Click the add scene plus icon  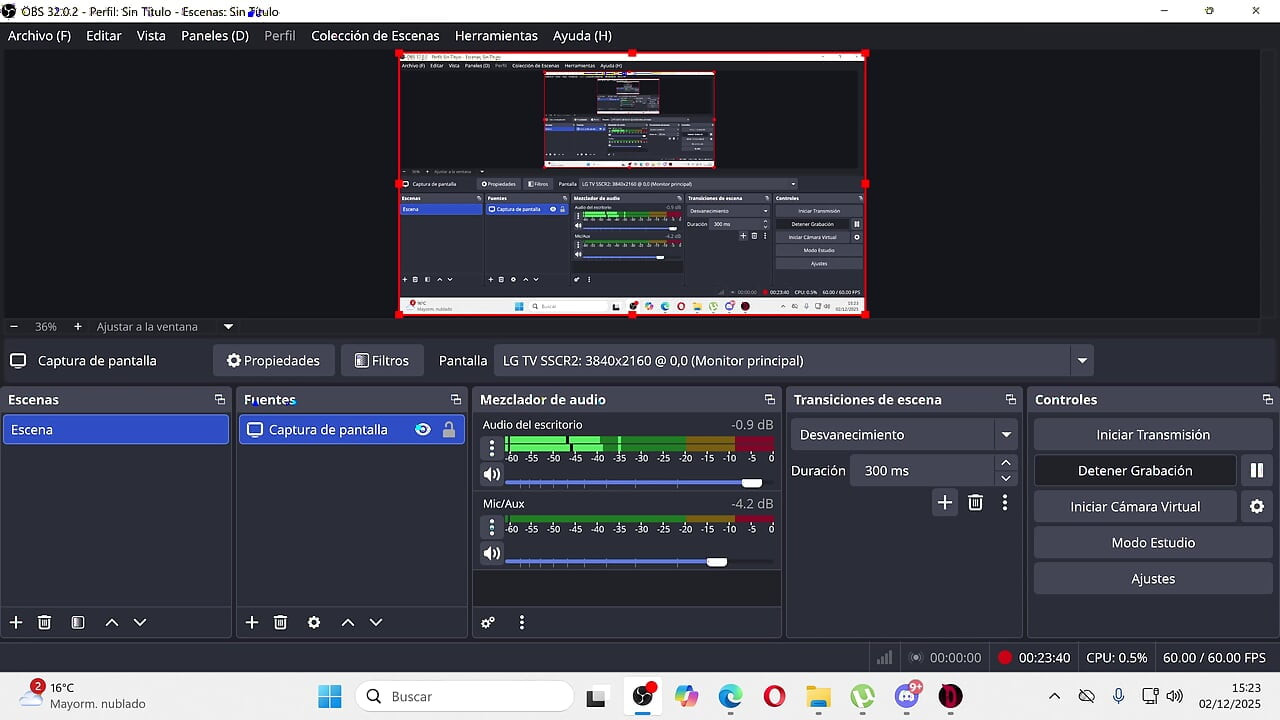(x=16, y=622)
